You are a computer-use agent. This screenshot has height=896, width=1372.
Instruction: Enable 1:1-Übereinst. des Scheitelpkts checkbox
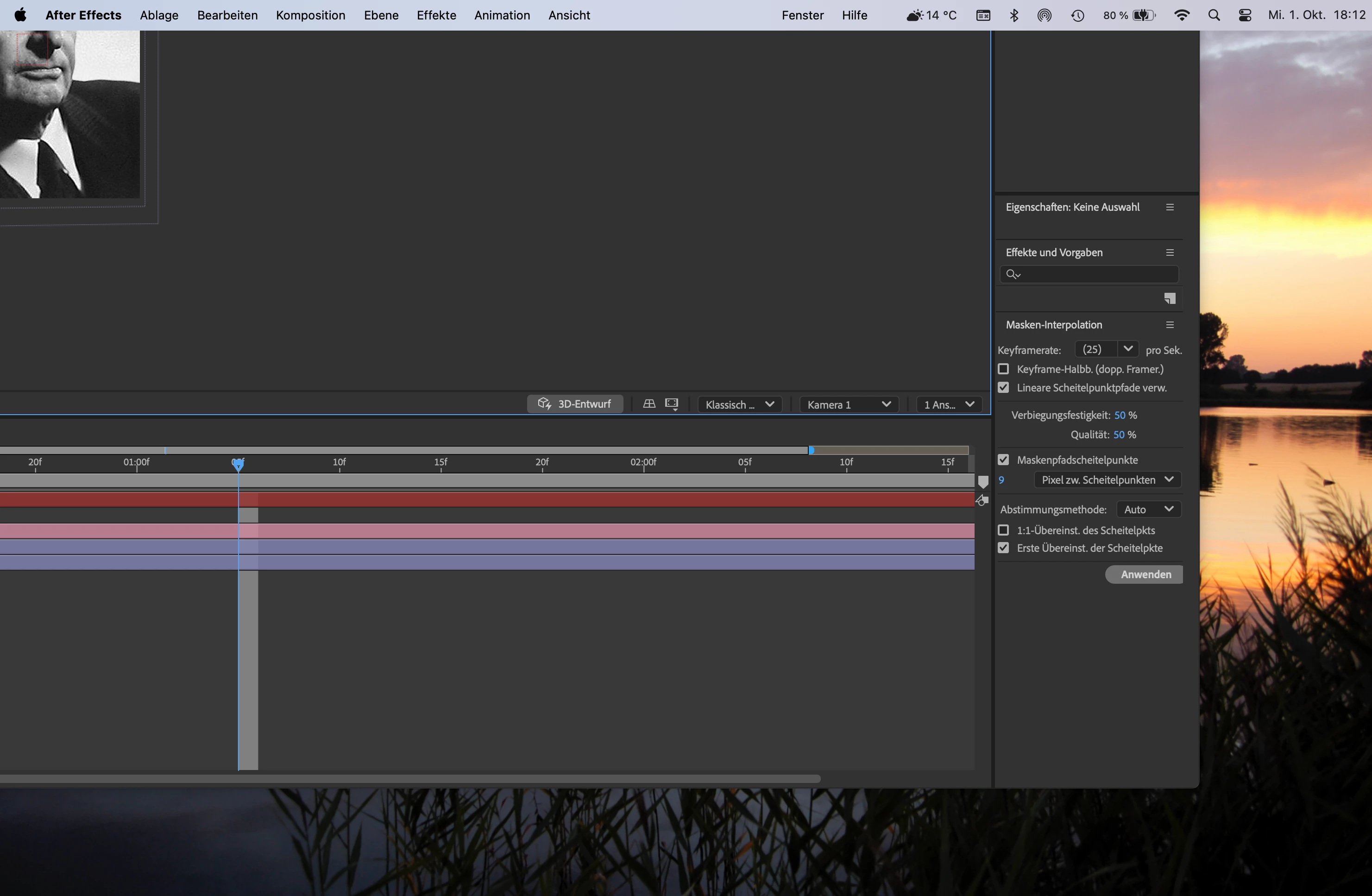[1004, 530]
